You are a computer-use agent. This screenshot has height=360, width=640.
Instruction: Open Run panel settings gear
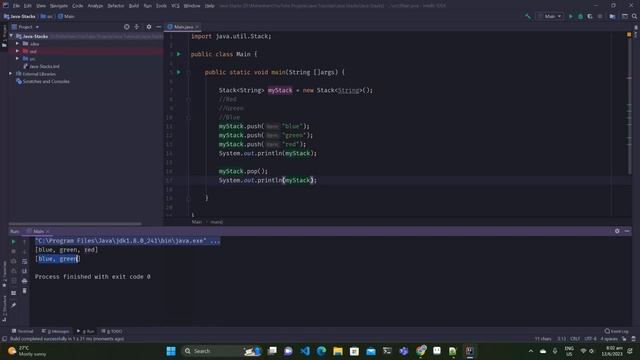pos(617,231)
